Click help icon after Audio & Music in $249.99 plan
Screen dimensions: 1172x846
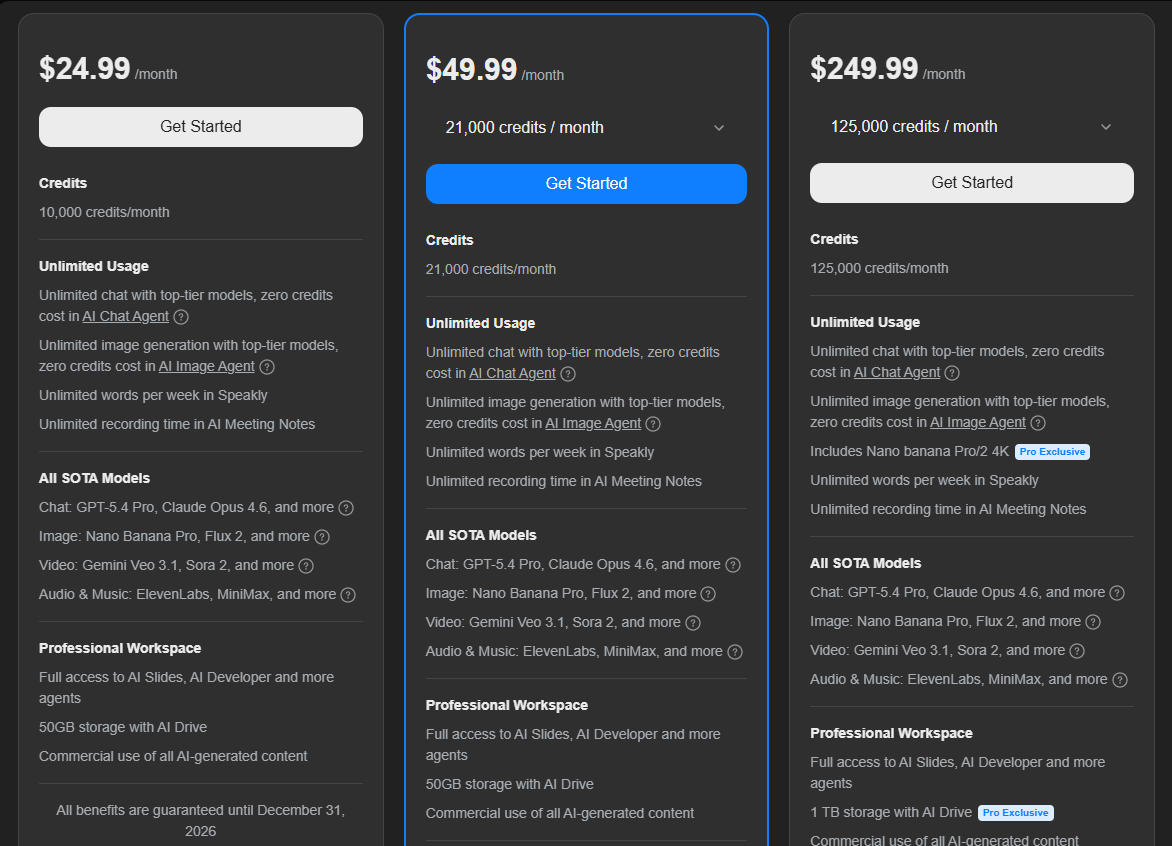(1120, 680)
